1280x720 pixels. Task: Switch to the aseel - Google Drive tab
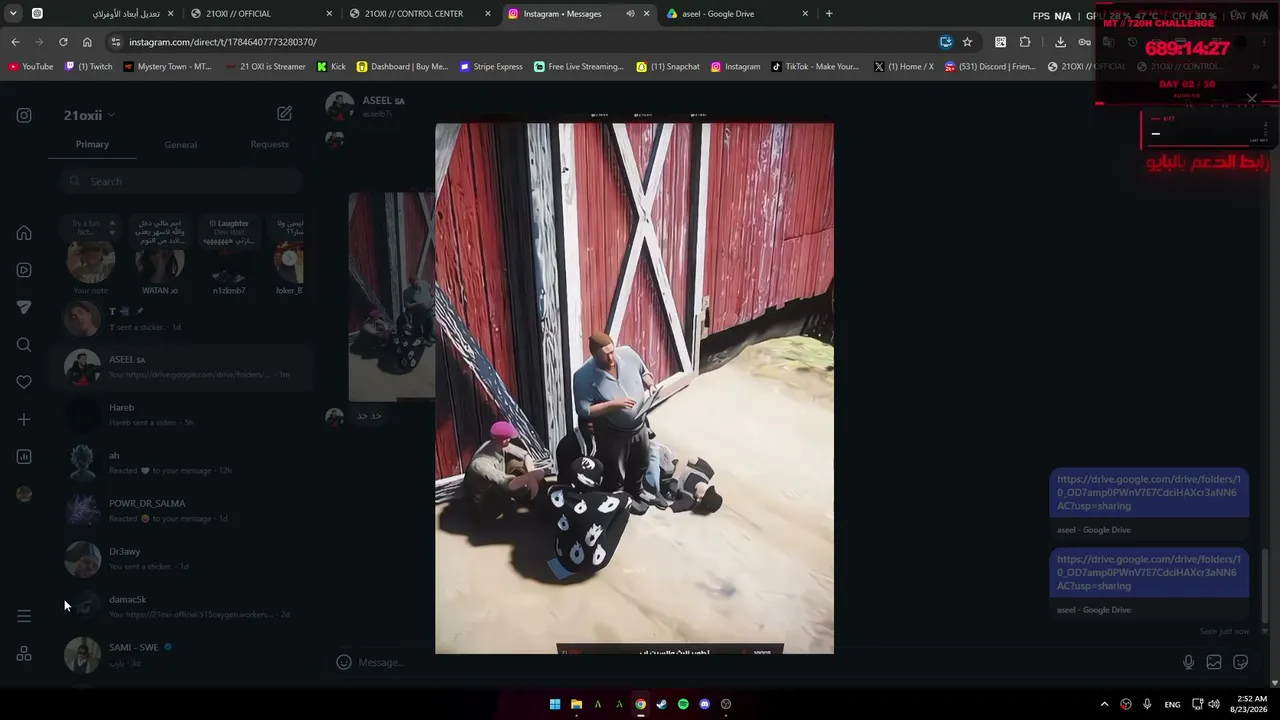[x=737, y=14]
